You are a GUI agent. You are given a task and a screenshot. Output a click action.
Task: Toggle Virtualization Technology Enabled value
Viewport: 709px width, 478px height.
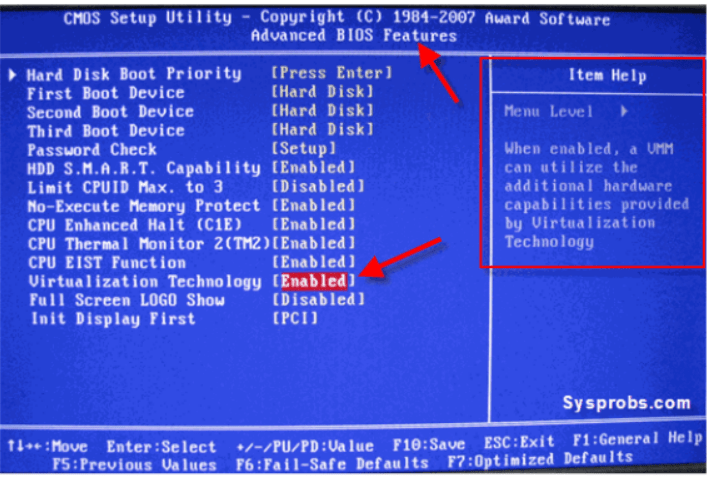[x=314, y=281]
